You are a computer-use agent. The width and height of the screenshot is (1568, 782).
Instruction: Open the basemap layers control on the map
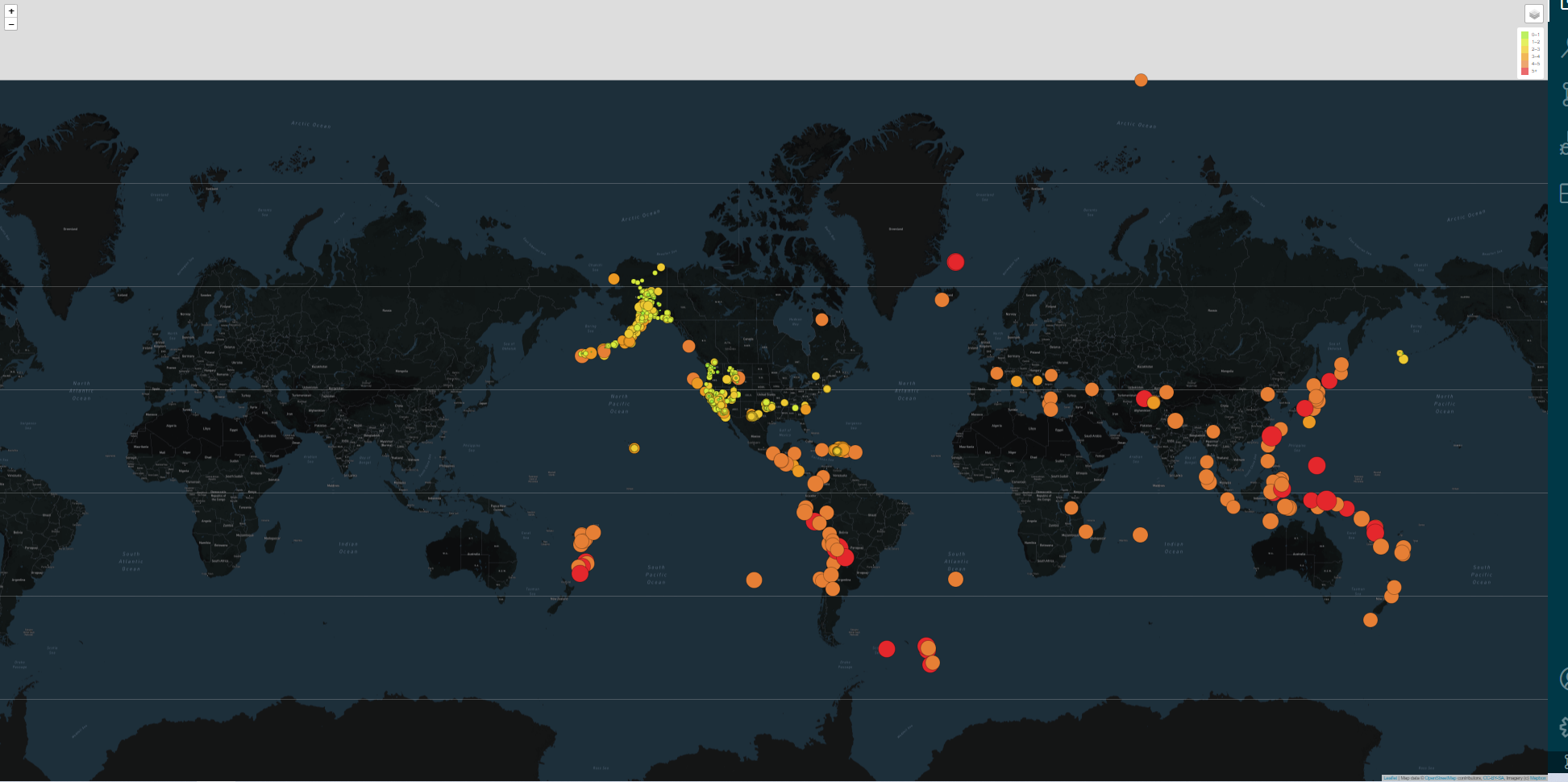(x=1536, y=15)
